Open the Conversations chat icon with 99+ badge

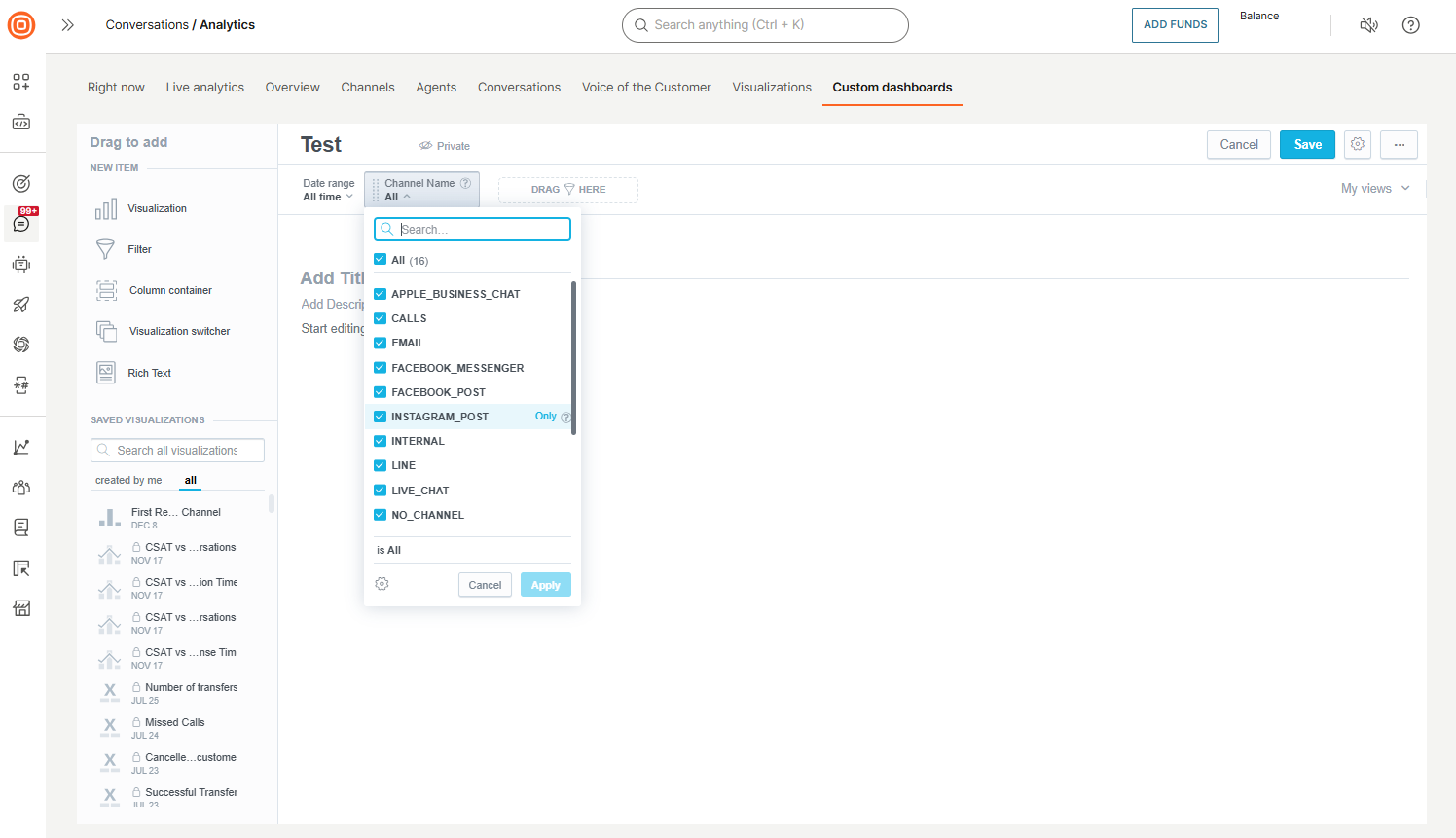pos(21,224)
